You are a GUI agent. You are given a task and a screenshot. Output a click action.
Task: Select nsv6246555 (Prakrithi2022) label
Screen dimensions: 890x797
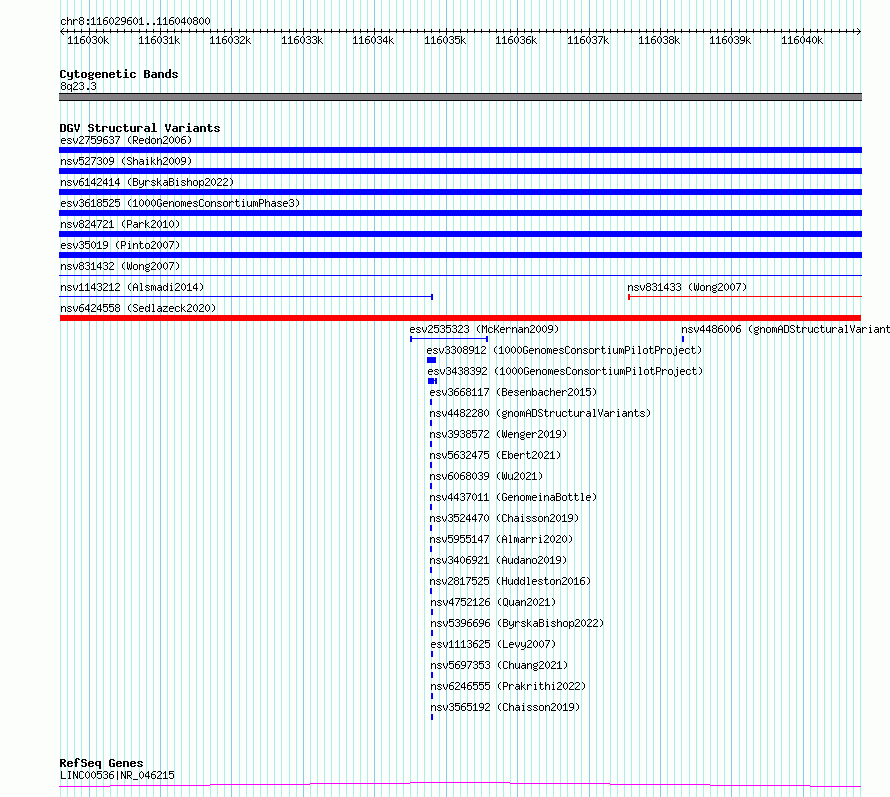pos(508,686)
